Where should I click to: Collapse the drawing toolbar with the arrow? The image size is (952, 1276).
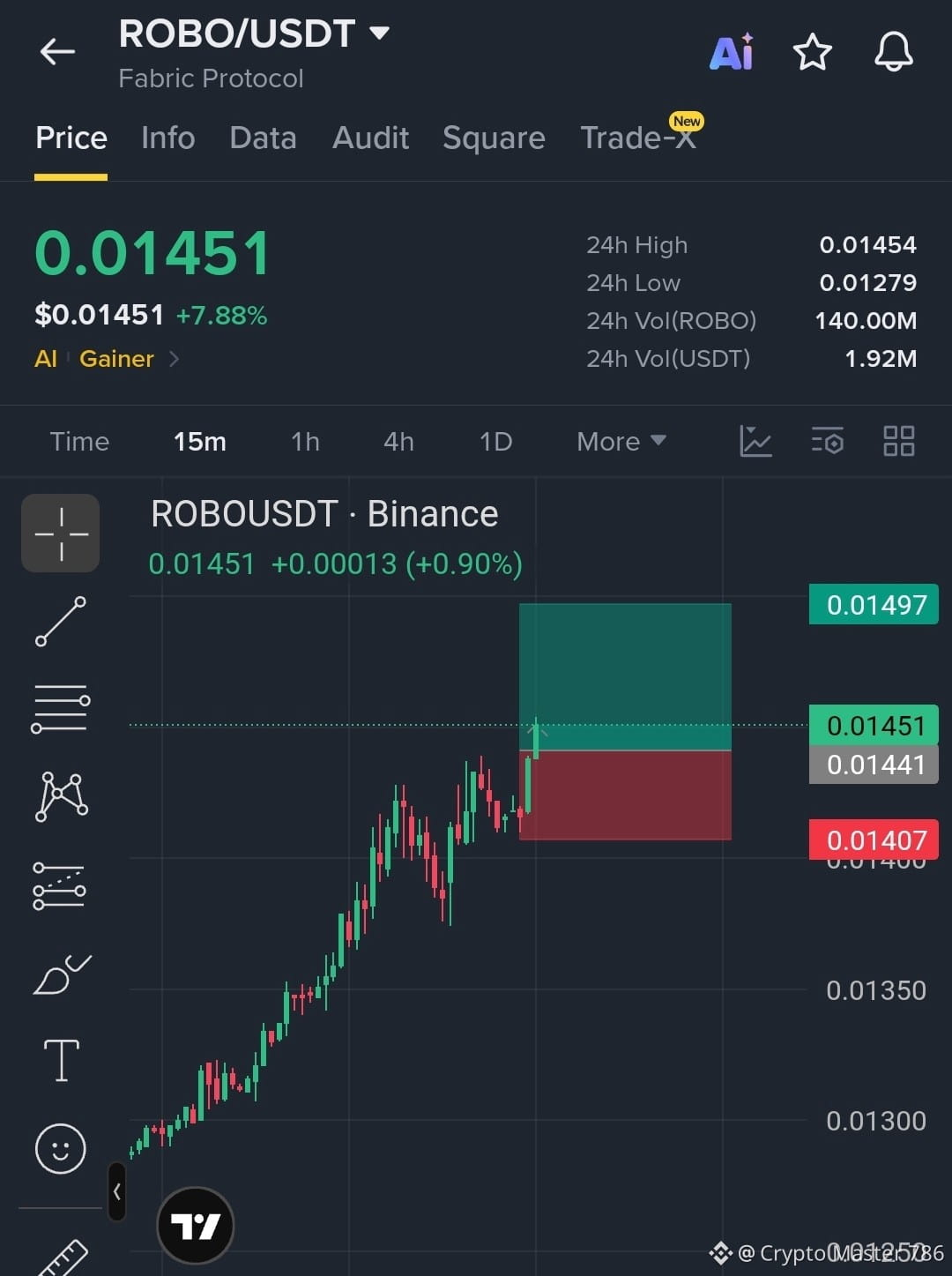pos(116,1191)
